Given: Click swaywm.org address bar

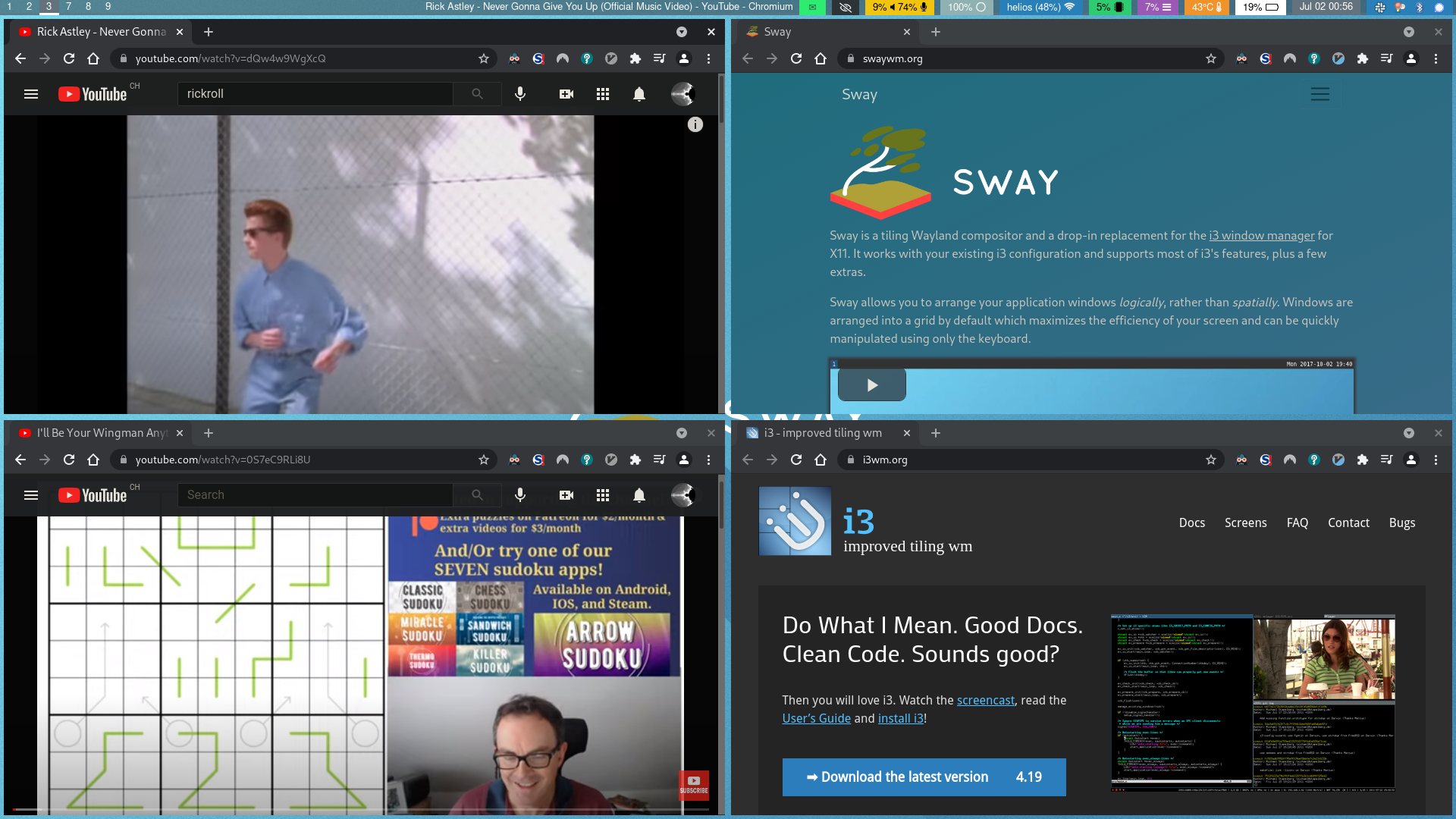Looking at the screenshot, I should pos(1031,58).
